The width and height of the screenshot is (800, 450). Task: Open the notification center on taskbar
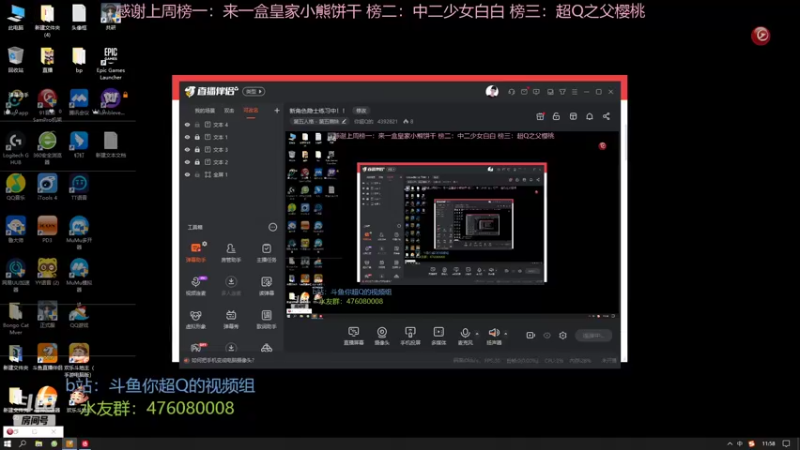[x=786, y=444]
